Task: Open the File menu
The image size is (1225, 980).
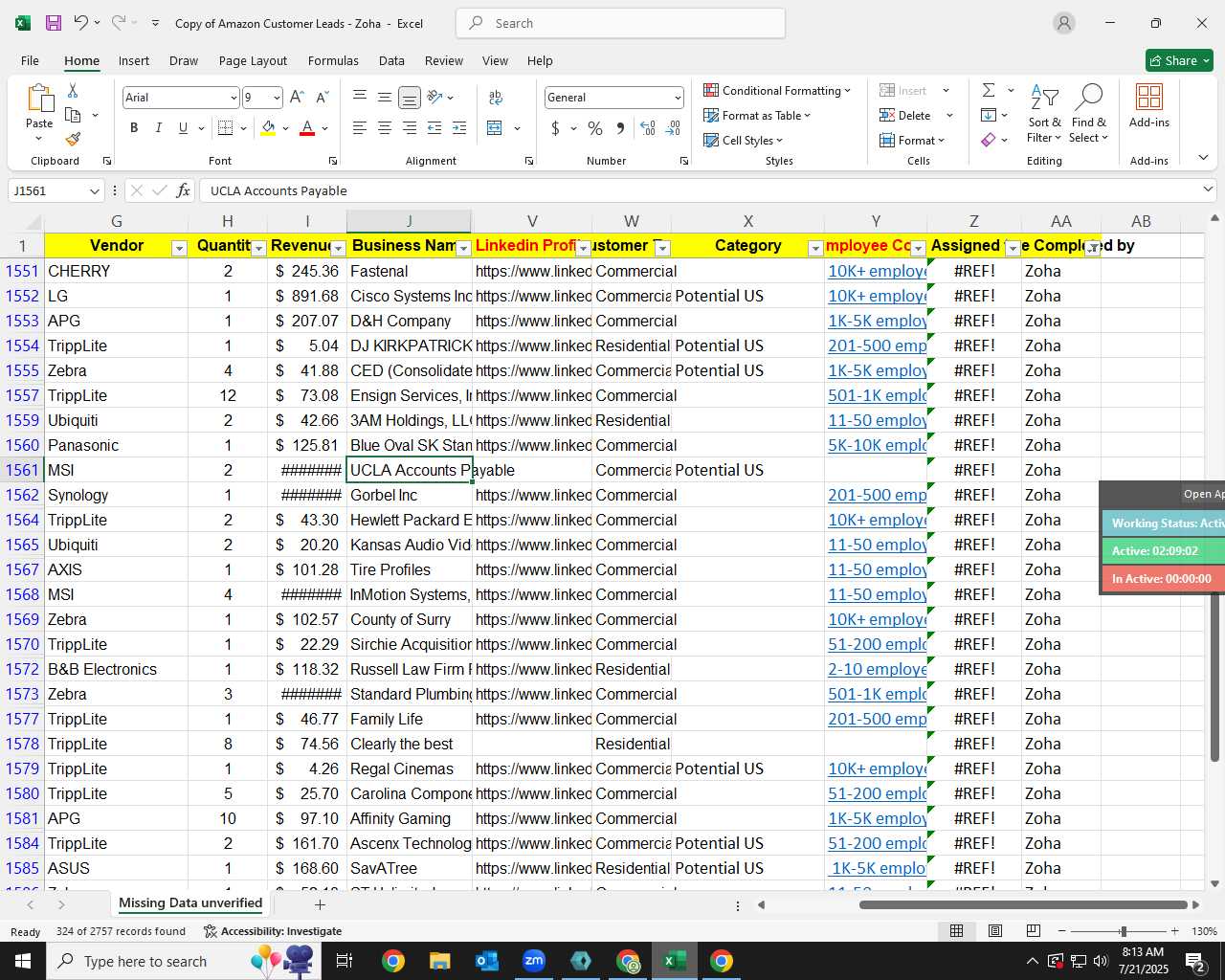Action: [30, 60]
